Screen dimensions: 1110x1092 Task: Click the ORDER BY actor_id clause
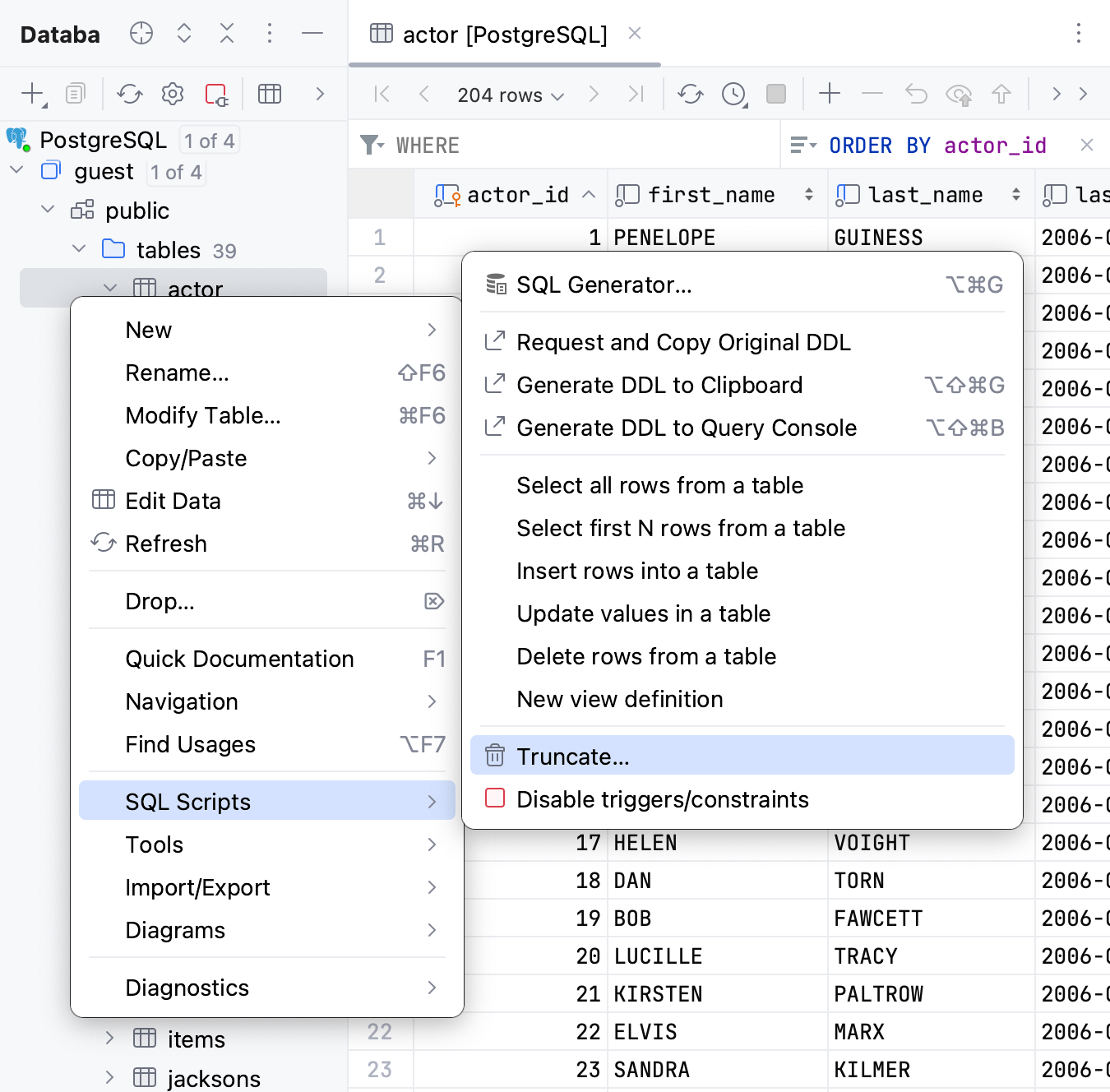coord(936,145)
